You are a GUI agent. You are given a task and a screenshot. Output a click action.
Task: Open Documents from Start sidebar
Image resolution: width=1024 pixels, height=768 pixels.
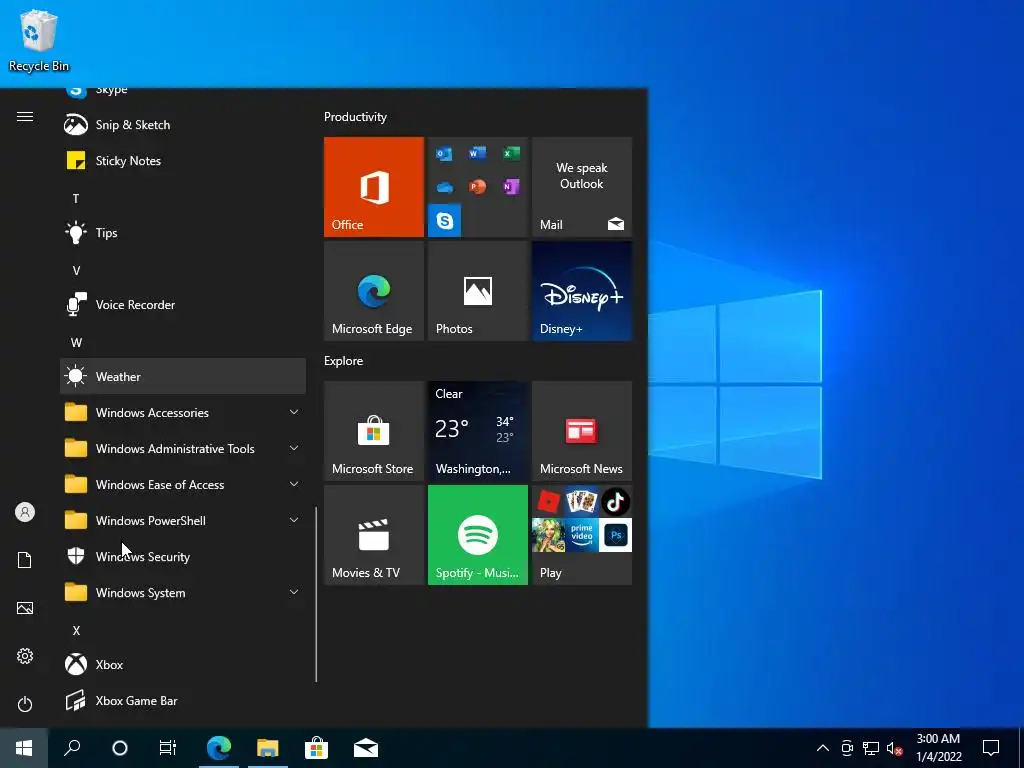[x=25, y=560]
